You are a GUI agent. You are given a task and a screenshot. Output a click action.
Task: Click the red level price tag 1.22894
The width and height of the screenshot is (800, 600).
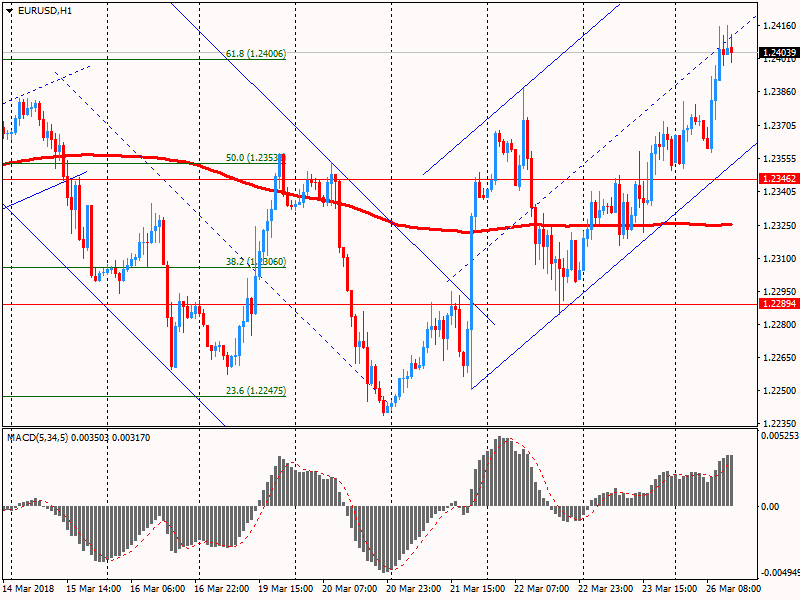tap(779, 304)
